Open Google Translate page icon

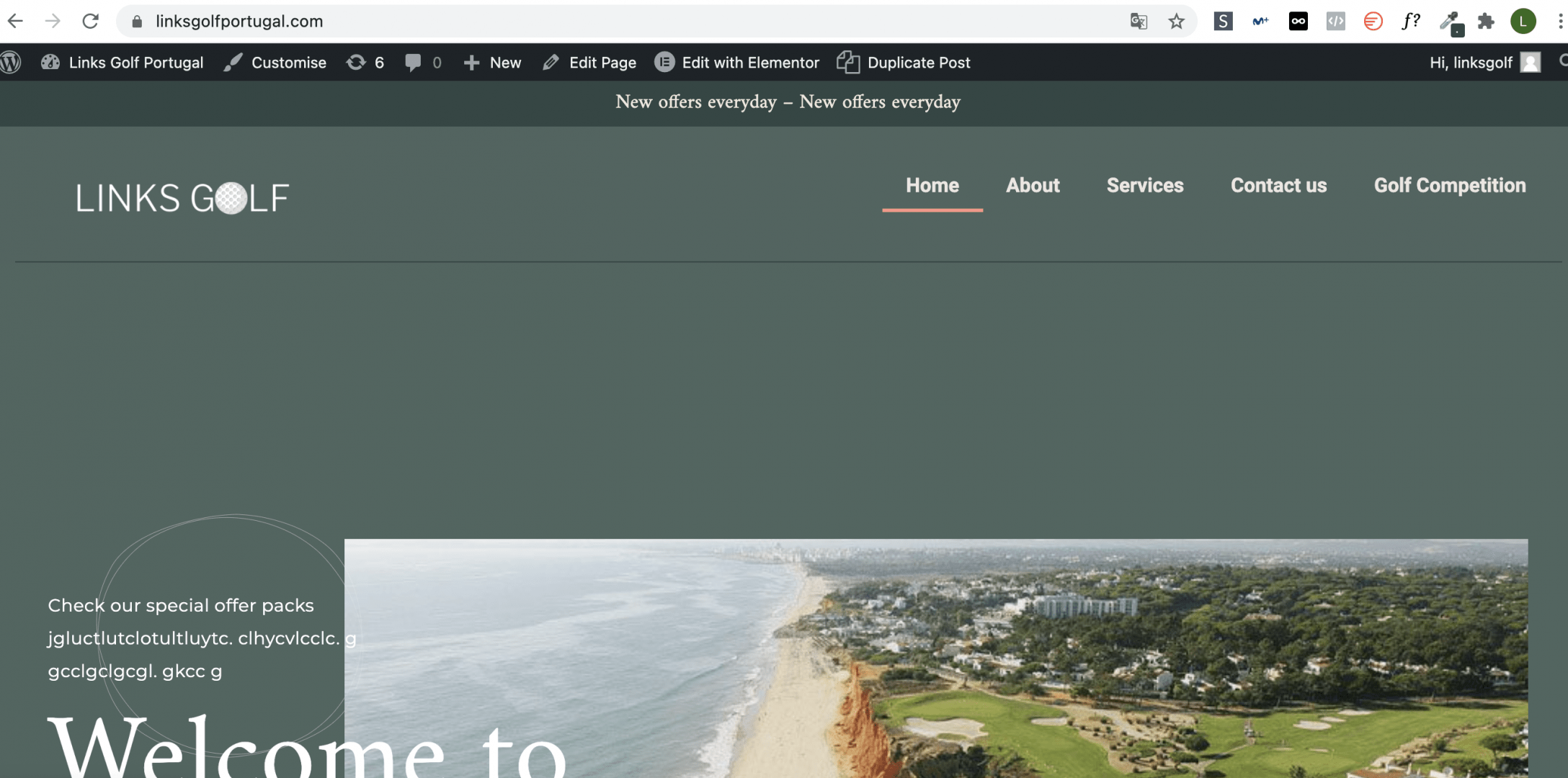1139,22
